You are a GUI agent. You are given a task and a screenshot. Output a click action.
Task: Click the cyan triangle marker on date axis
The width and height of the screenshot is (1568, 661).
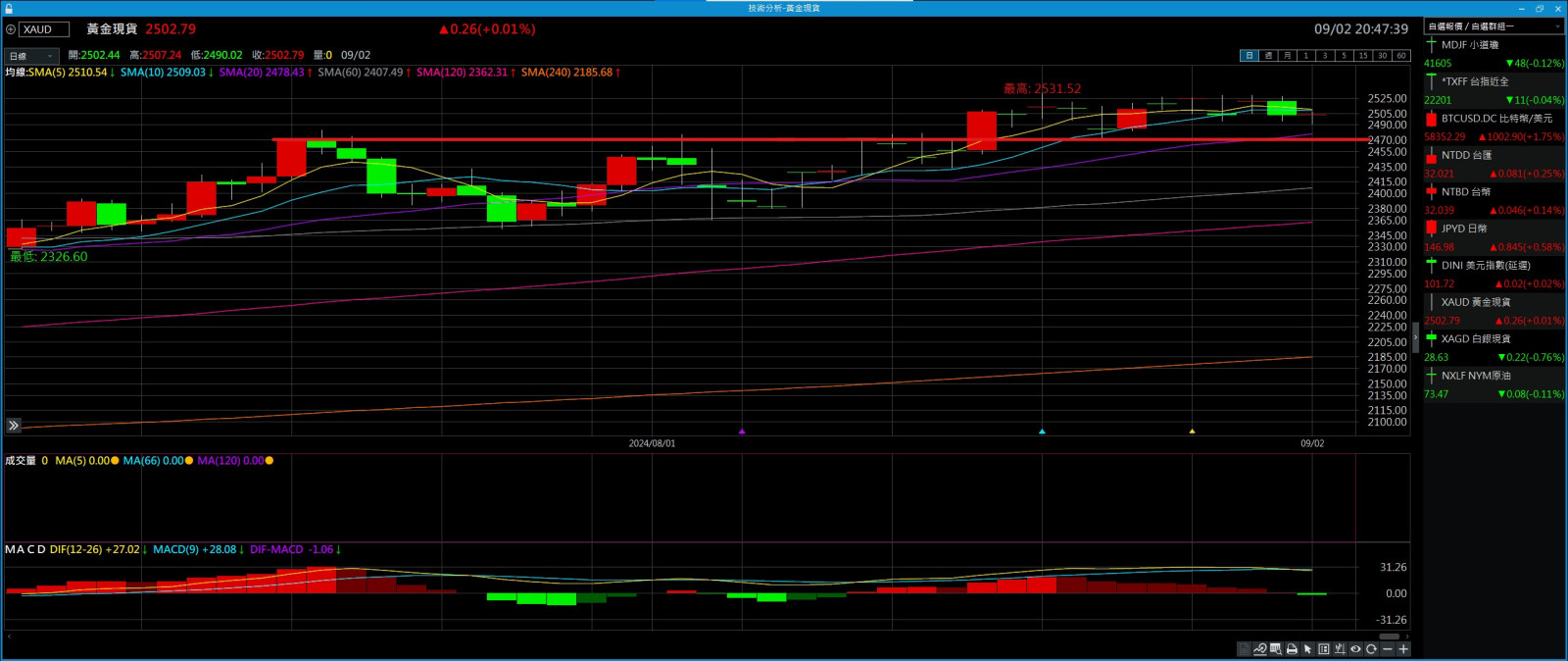coord(1042,431)
